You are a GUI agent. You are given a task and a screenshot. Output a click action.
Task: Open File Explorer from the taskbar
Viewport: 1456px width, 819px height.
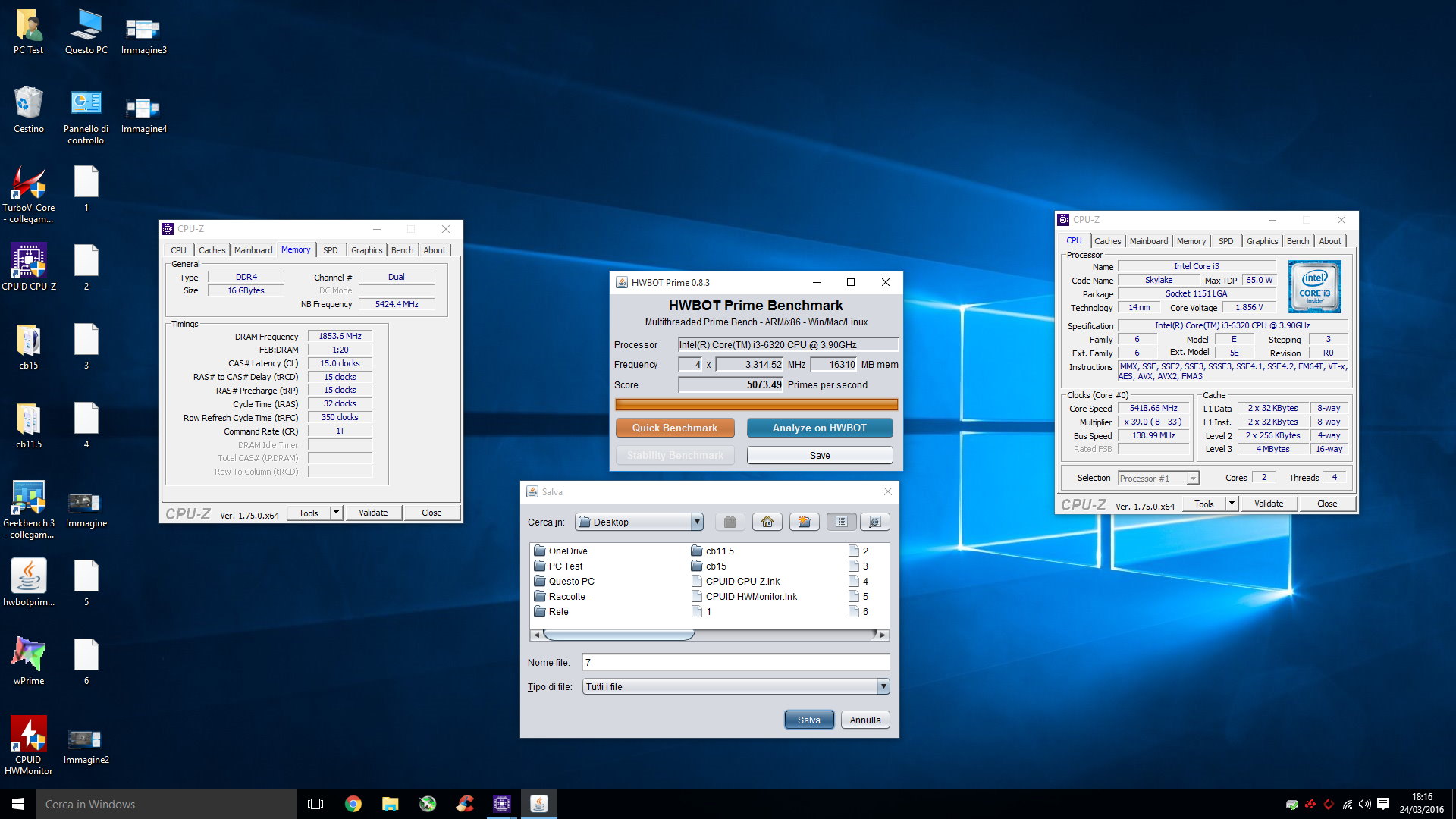coord(390,804)
